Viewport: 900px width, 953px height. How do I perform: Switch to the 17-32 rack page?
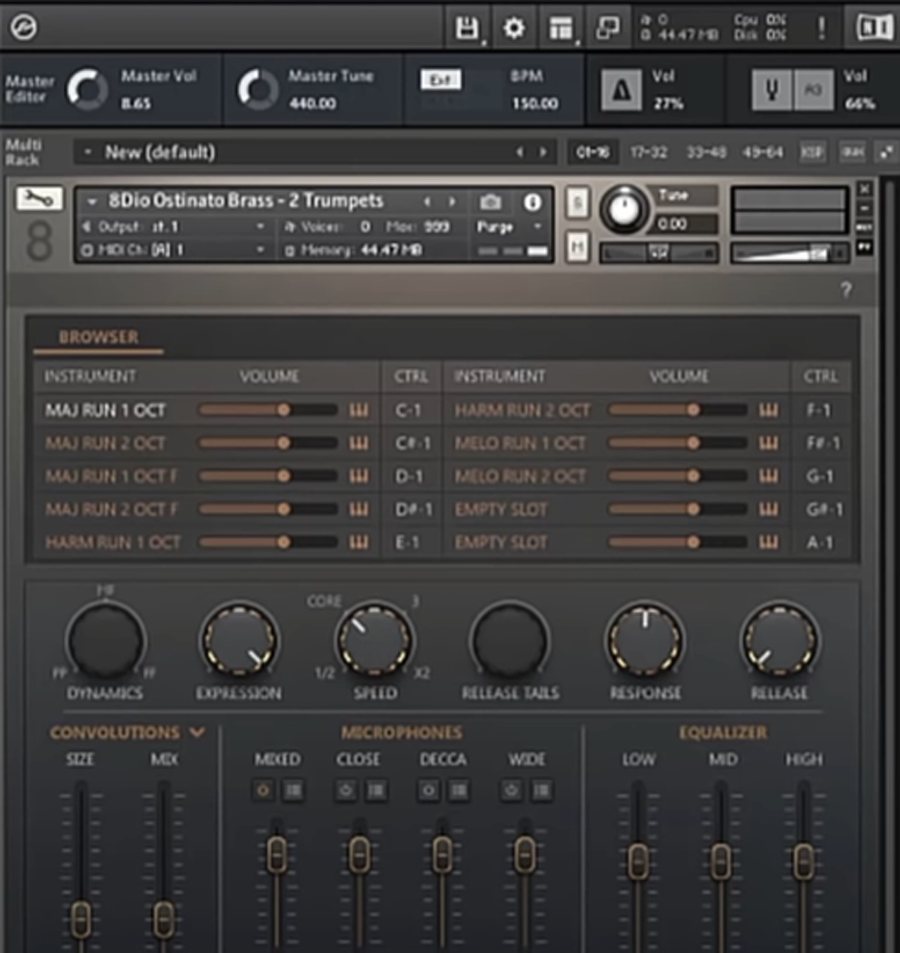pos(648,152)
